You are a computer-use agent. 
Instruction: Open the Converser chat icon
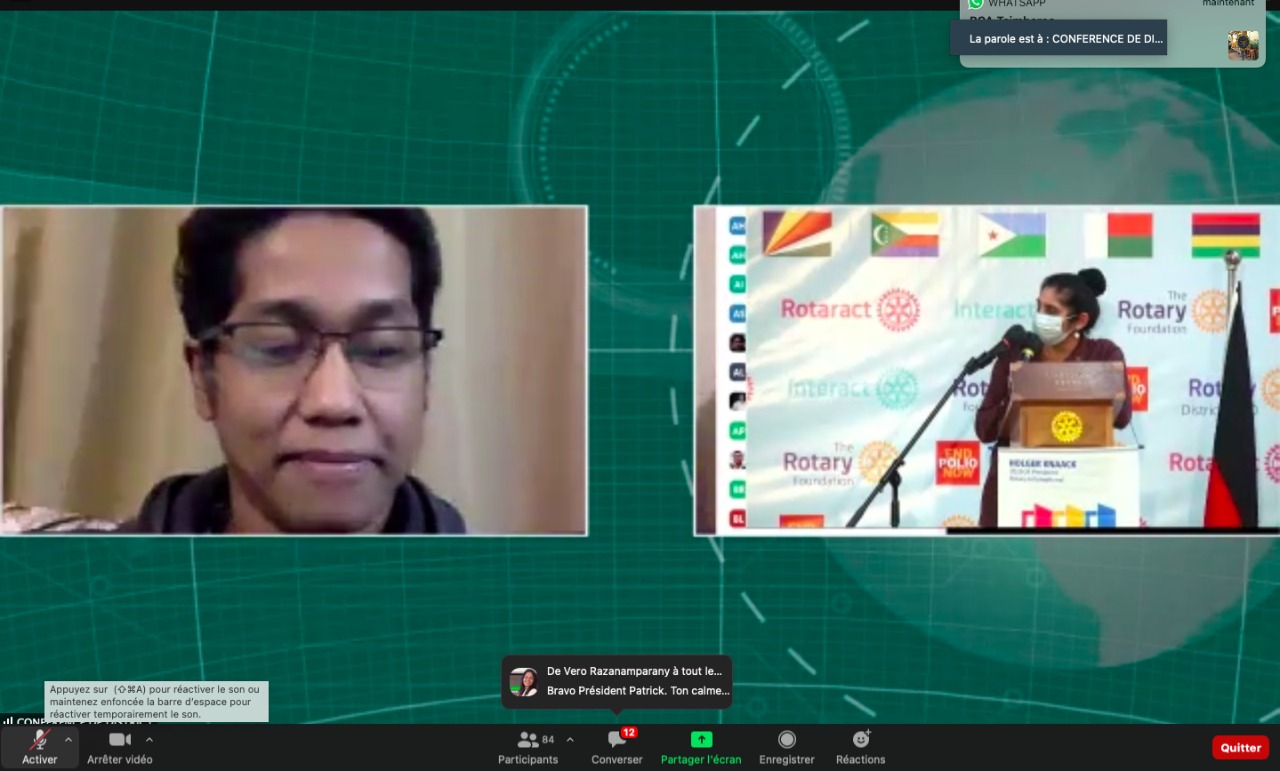click(616, 741)
